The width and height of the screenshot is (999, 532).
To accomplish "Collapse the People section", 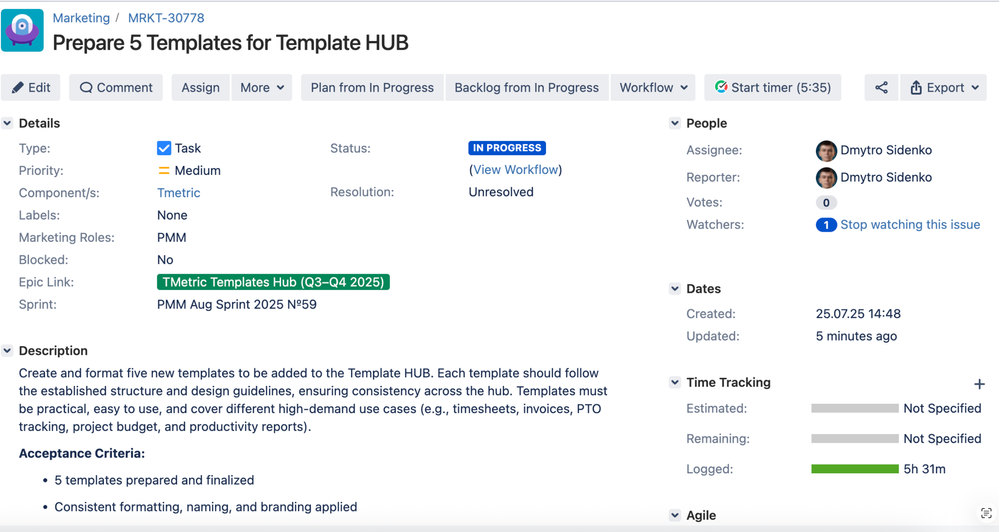I will (675, 124).
